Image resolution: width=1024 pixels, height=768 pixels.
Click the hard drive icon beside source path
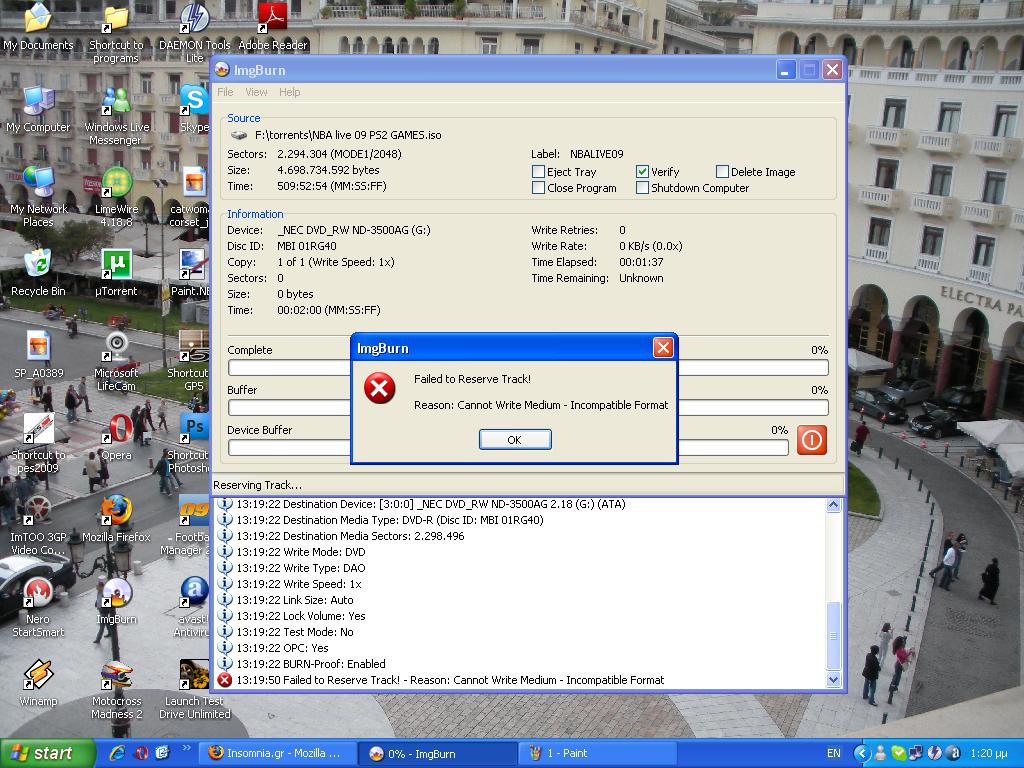tap(238, 135)
